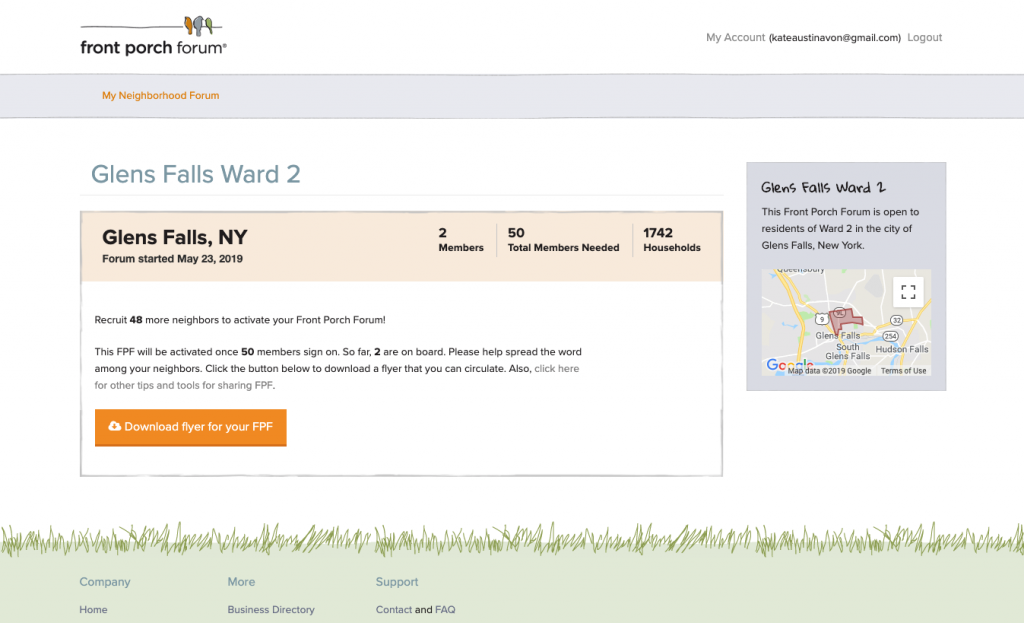Log out using the Logout link

pyautogui.click(x=924, y=37)
